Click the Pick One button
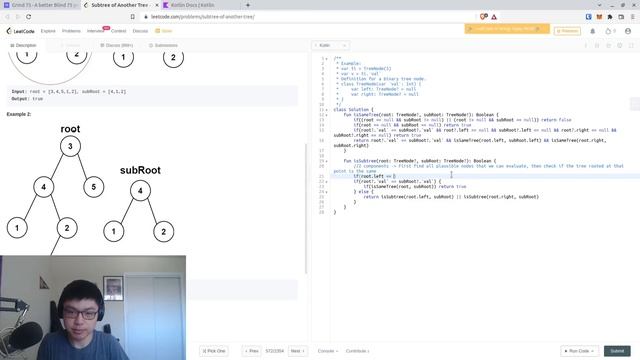This screenshot has height=360, width=640. (214, 351)
